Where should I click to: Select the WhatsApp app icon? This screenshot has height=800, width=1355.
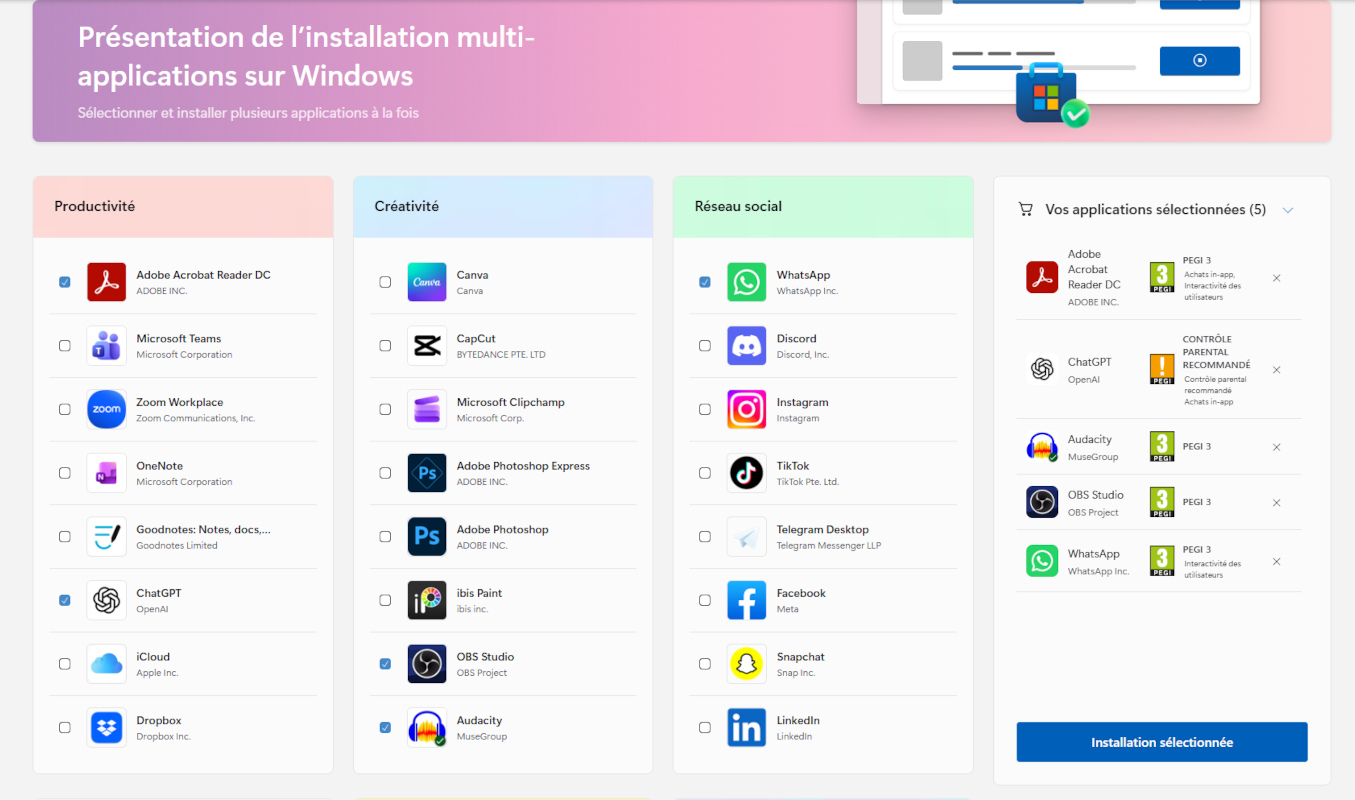746,281
